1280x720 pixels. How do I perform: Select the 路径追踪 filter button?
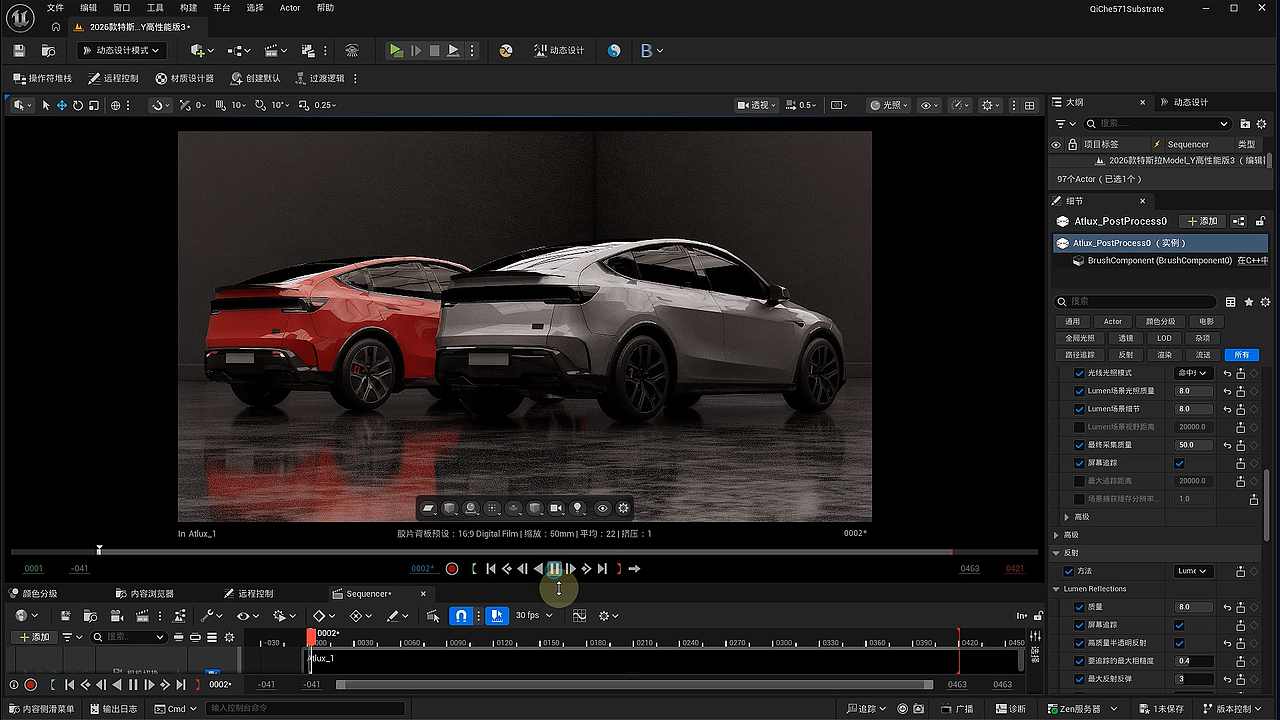(x=1080, y=355)
